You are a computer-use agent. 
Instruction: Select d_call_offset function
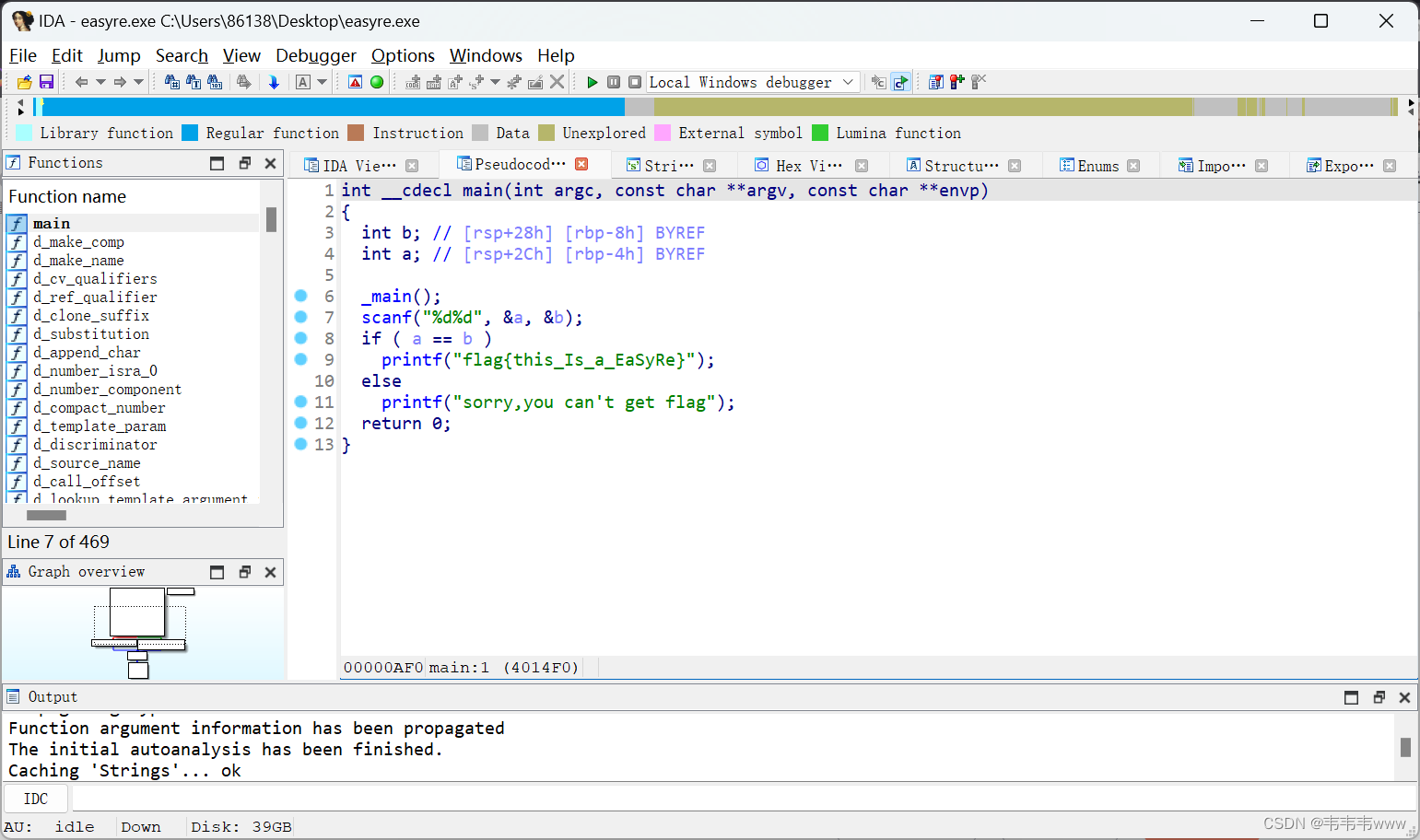(x=133, y=481)
